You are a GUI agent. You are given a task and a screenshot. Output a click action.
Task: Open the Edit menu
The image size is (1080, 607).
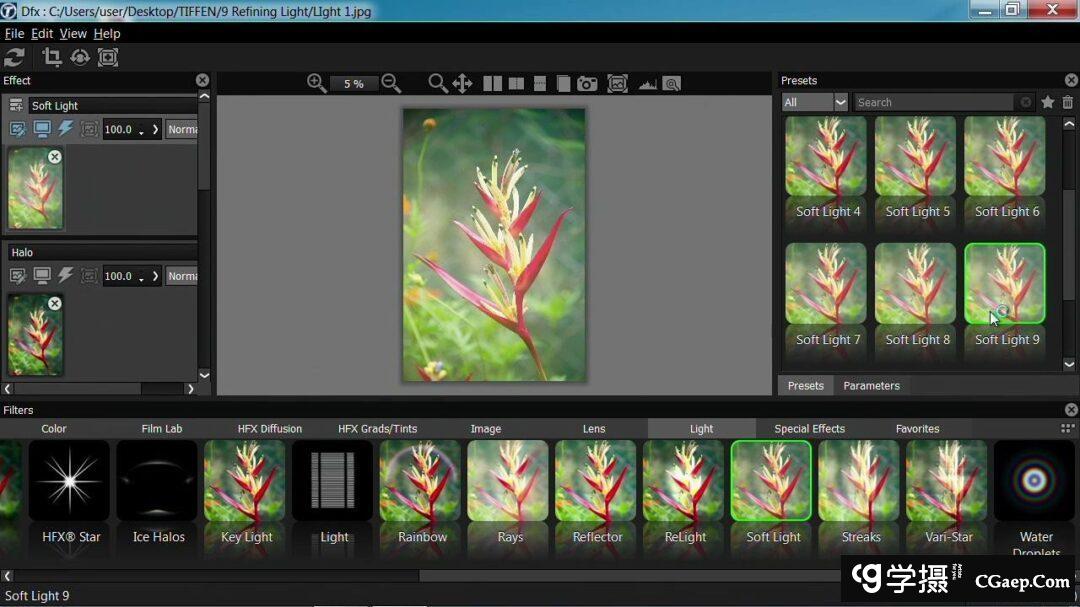42,33
